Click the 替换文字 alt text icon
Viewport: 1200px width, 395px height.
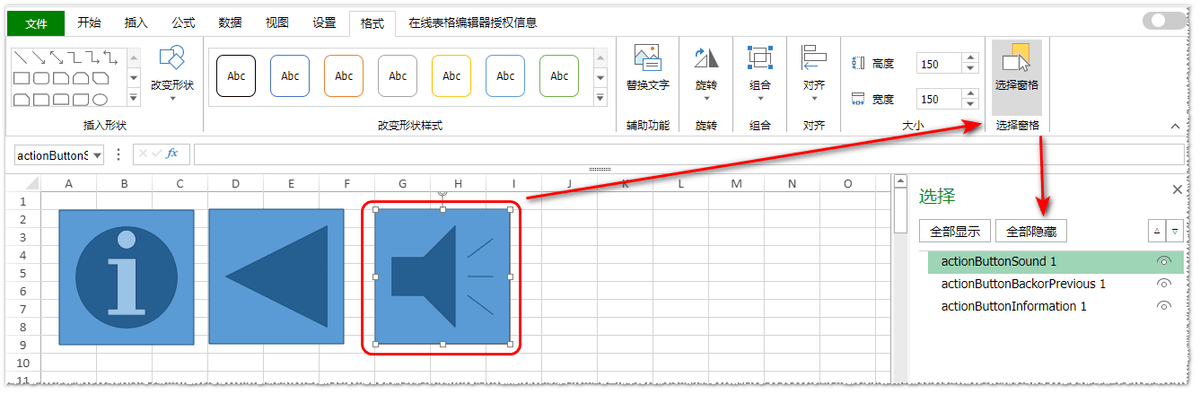[647, 58]
